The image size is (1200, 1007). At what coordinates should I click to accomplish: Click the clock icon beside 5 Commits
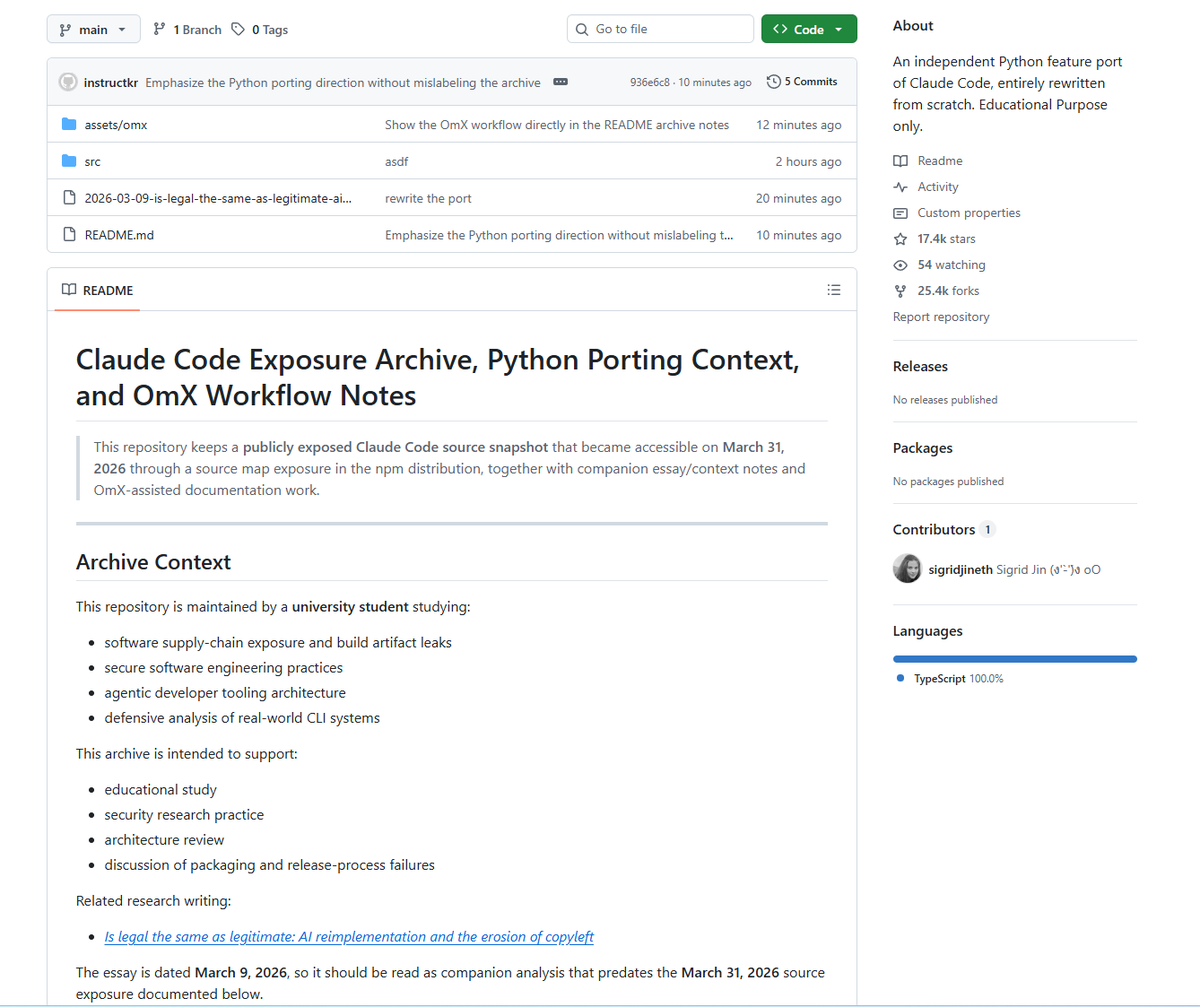pyautogui.click(x=773, y=82)
